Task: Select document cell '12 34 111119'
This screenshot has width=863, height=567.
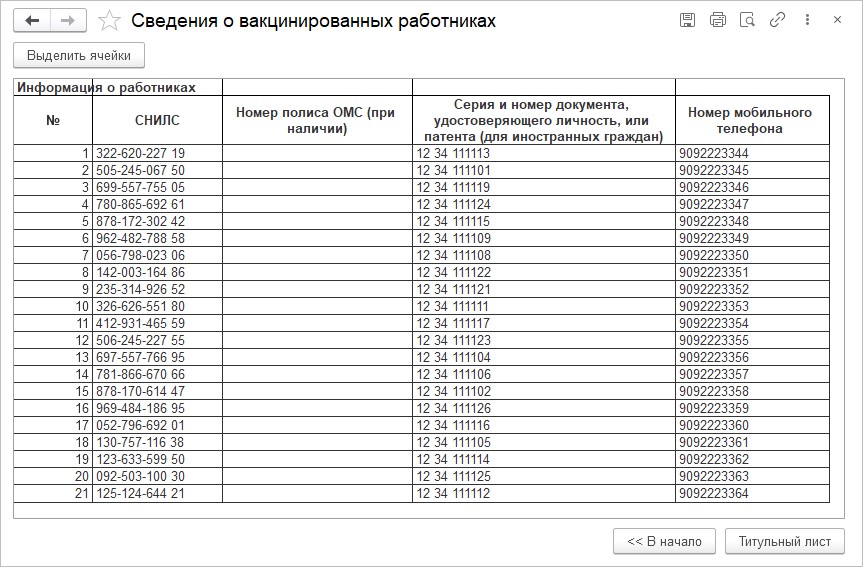Action: [x=544, y=187]
